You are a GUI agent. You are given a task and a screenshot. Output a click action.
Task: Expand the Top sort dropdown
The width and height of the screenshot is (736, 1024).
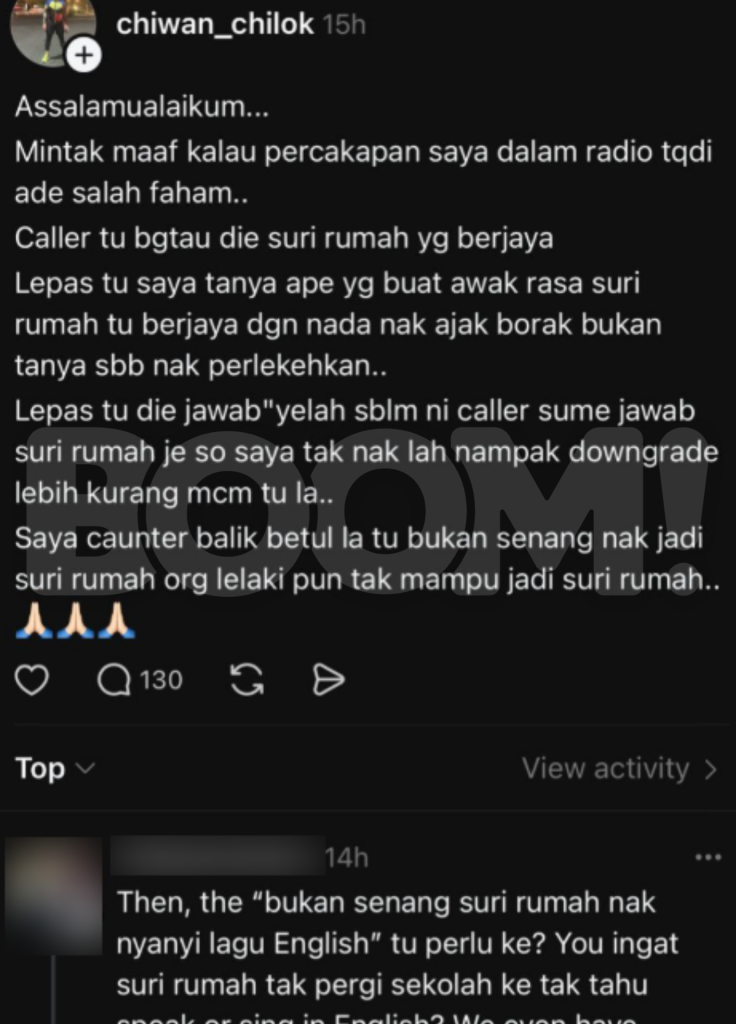pyautogui.click(x=55, y=769)
